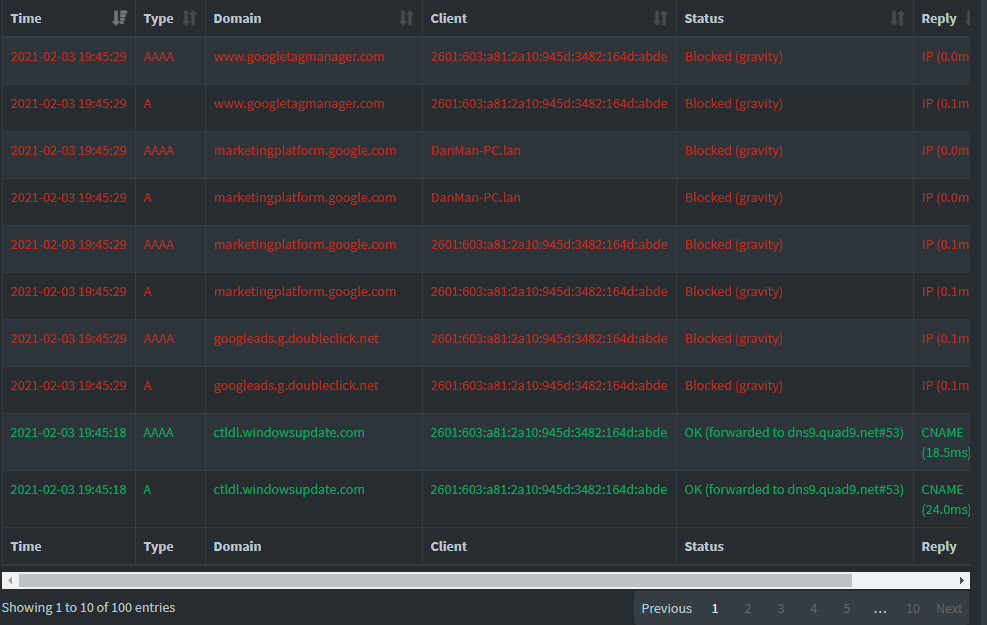Click CNAME (18.5ms) reply cell
The image size is (987, 625).
[x=945, y=442]
